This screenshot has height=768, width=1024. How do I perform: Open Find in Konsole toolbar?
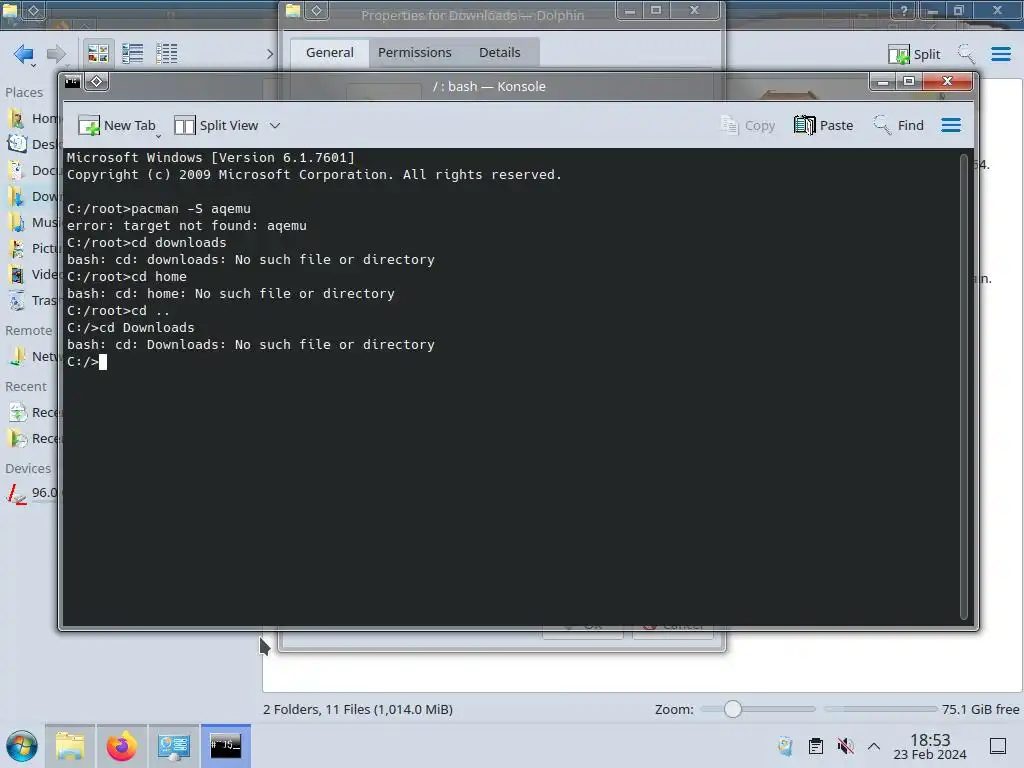click(899, 125)
